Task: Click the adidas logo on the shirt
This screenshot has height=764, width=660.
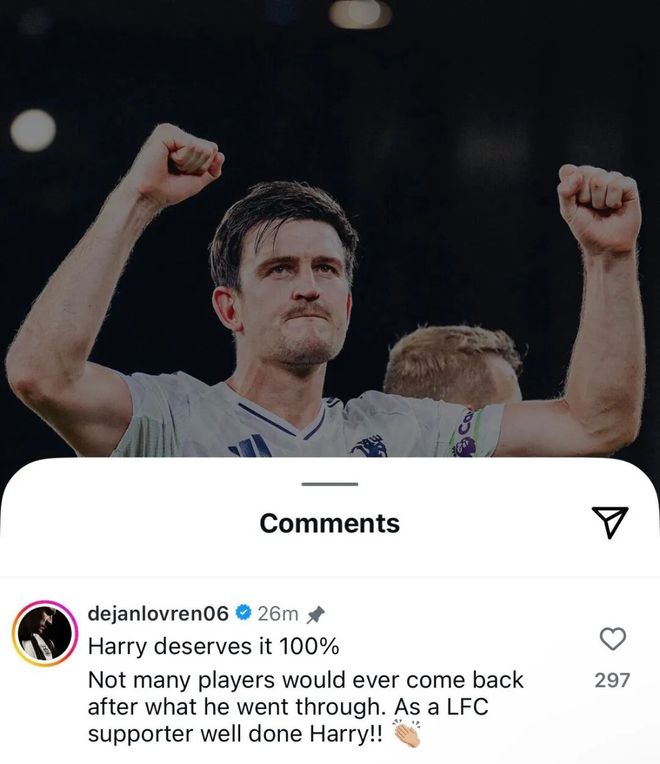Action: (250, 446)
